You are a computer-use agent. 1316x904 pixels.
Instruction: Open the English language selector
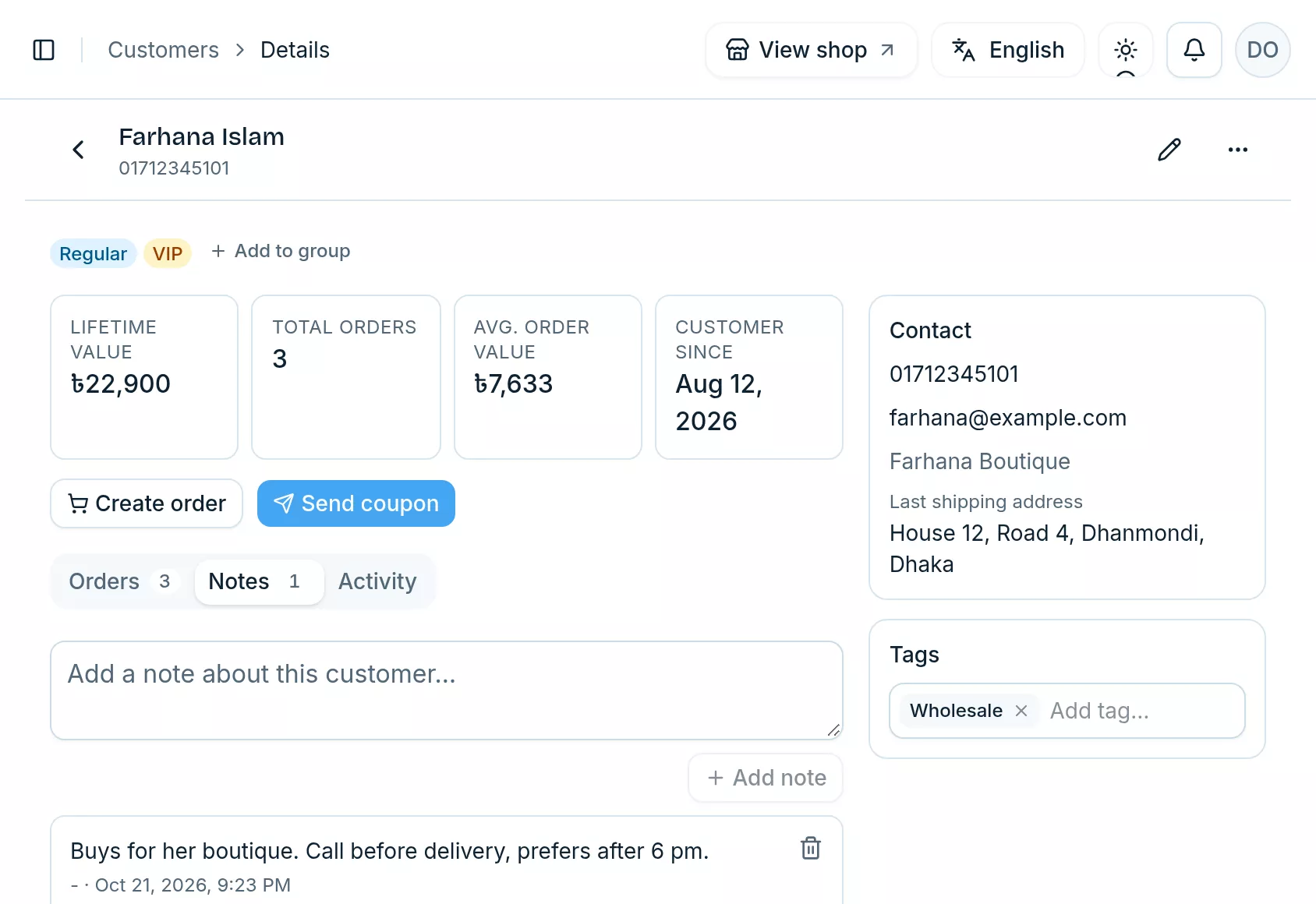[1008, 50]
